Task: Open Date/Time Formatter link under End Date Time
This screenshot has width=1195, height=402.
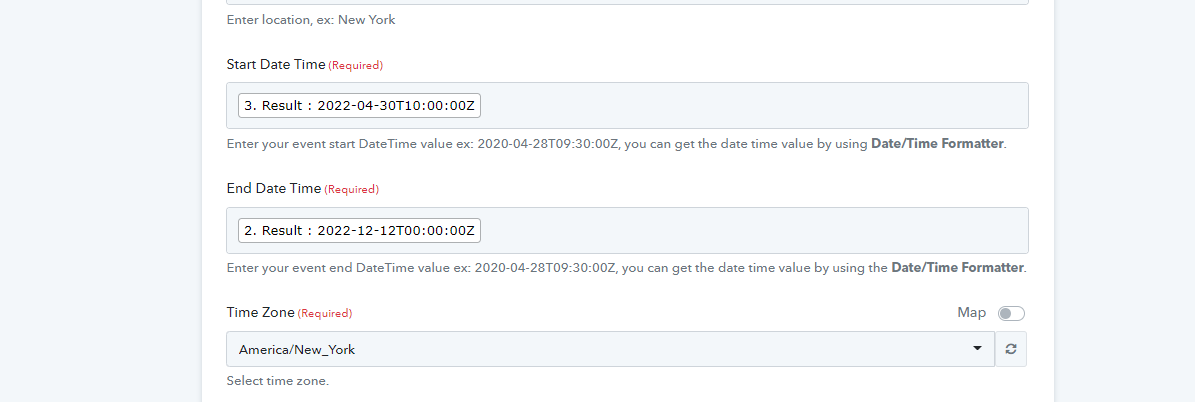Action: point(957,268)
